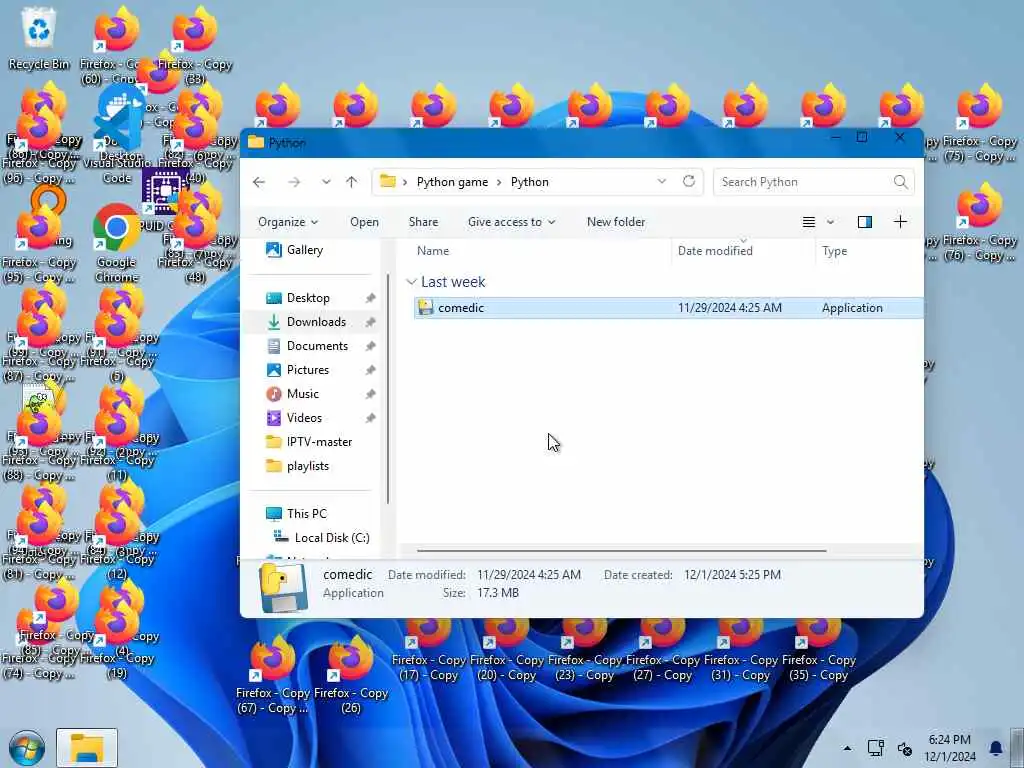Image resolution: width=1024 pixels, height=768 pixels.
Task: Open playlists folder in sidebar
Action: (308, 466)
